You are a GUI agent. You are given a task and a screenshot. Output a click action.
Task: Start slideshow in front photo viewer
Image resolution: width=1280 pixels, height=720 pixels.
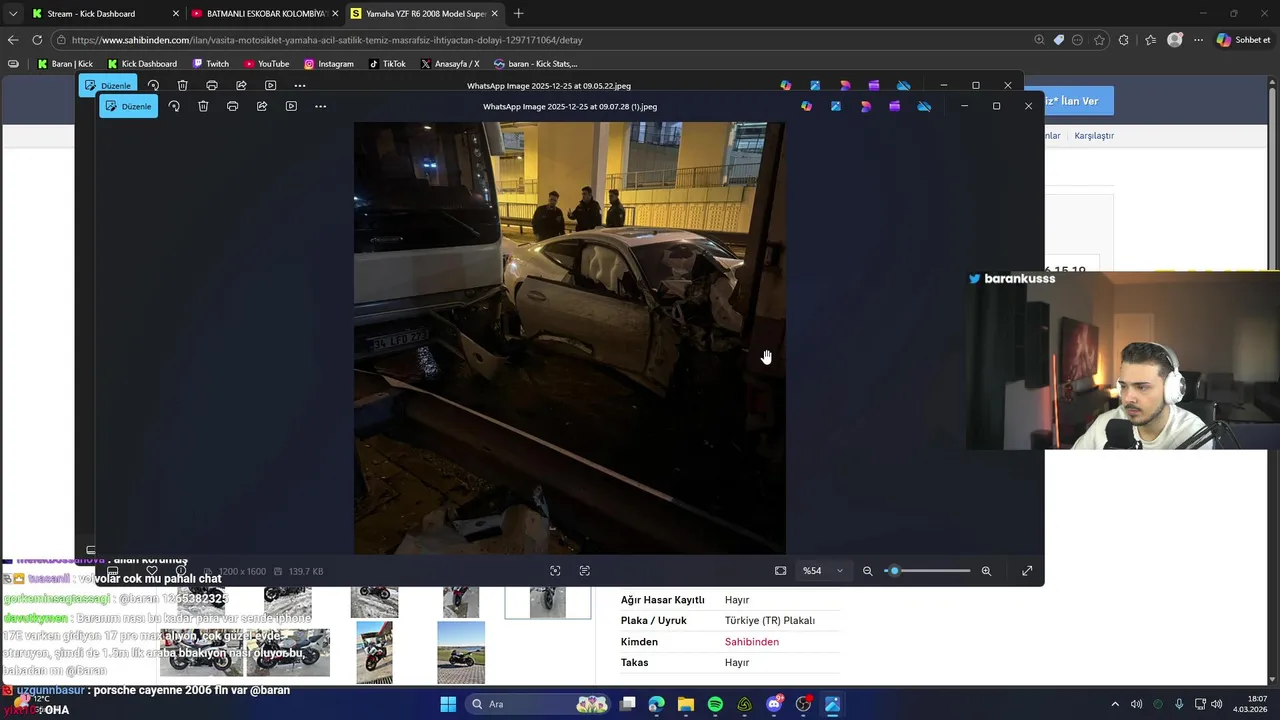[x=291, y=106]
